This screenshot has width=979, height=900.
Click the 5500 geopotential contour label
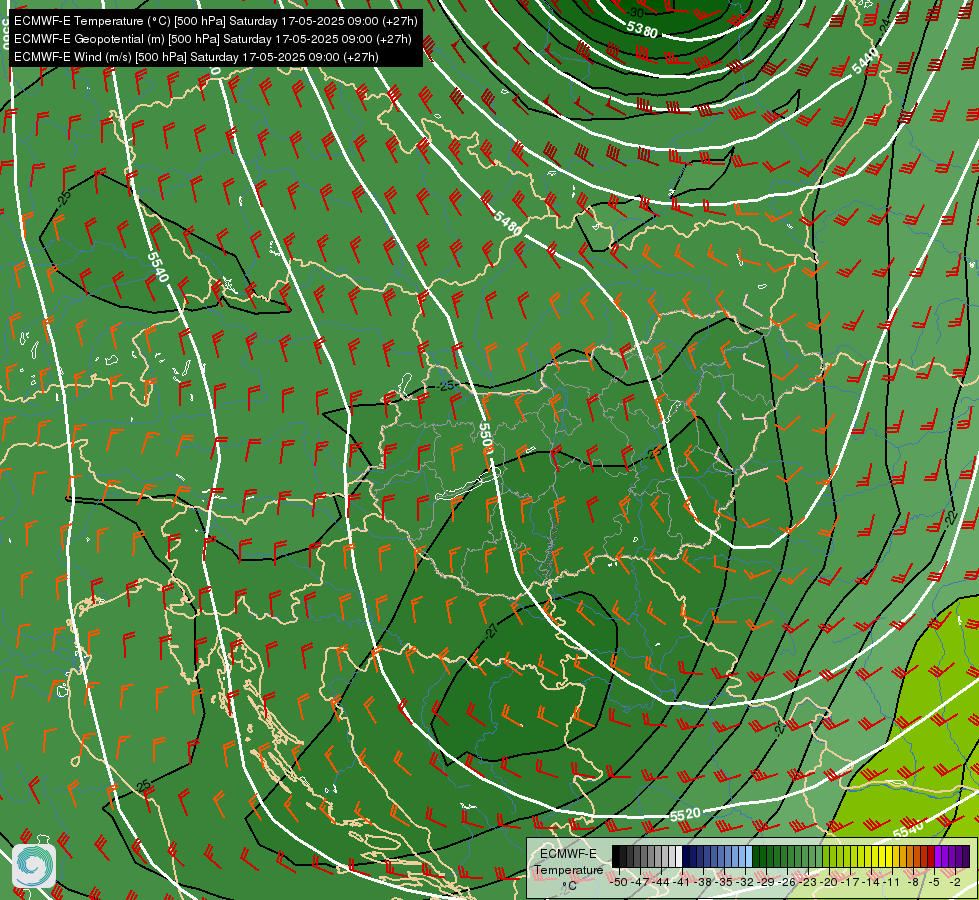click(485, 438)
